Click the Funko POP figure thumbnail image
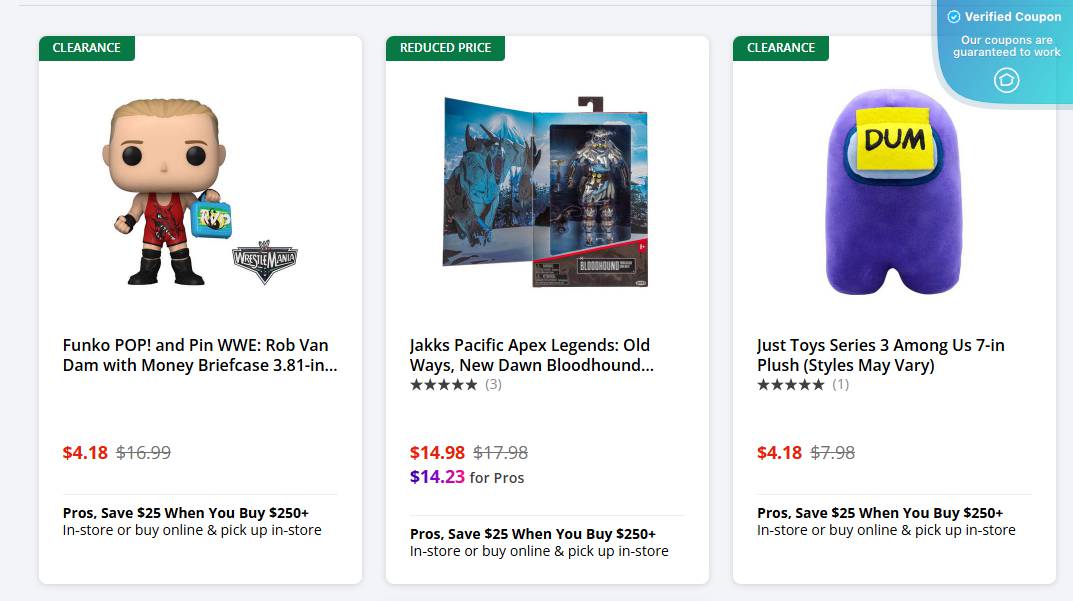Screen dimensions: 1073x601 (199, 190)
